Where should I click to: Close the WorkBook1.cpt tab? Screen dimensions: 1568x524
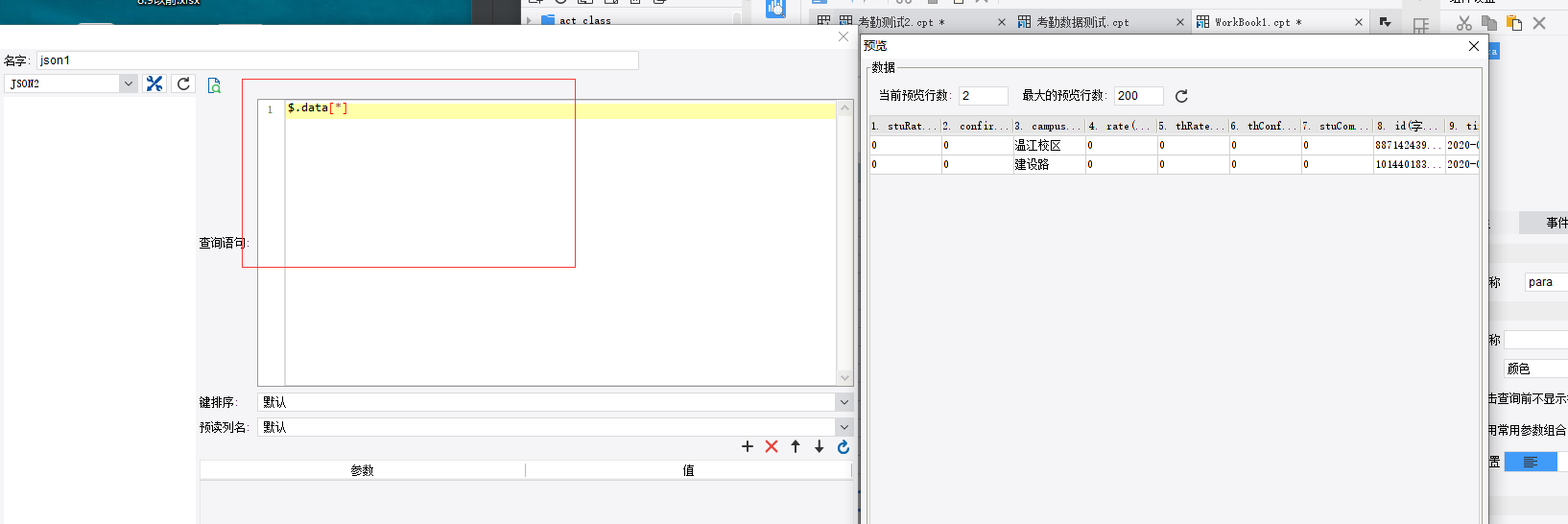pyautogui.click(x=1359, y=22)
